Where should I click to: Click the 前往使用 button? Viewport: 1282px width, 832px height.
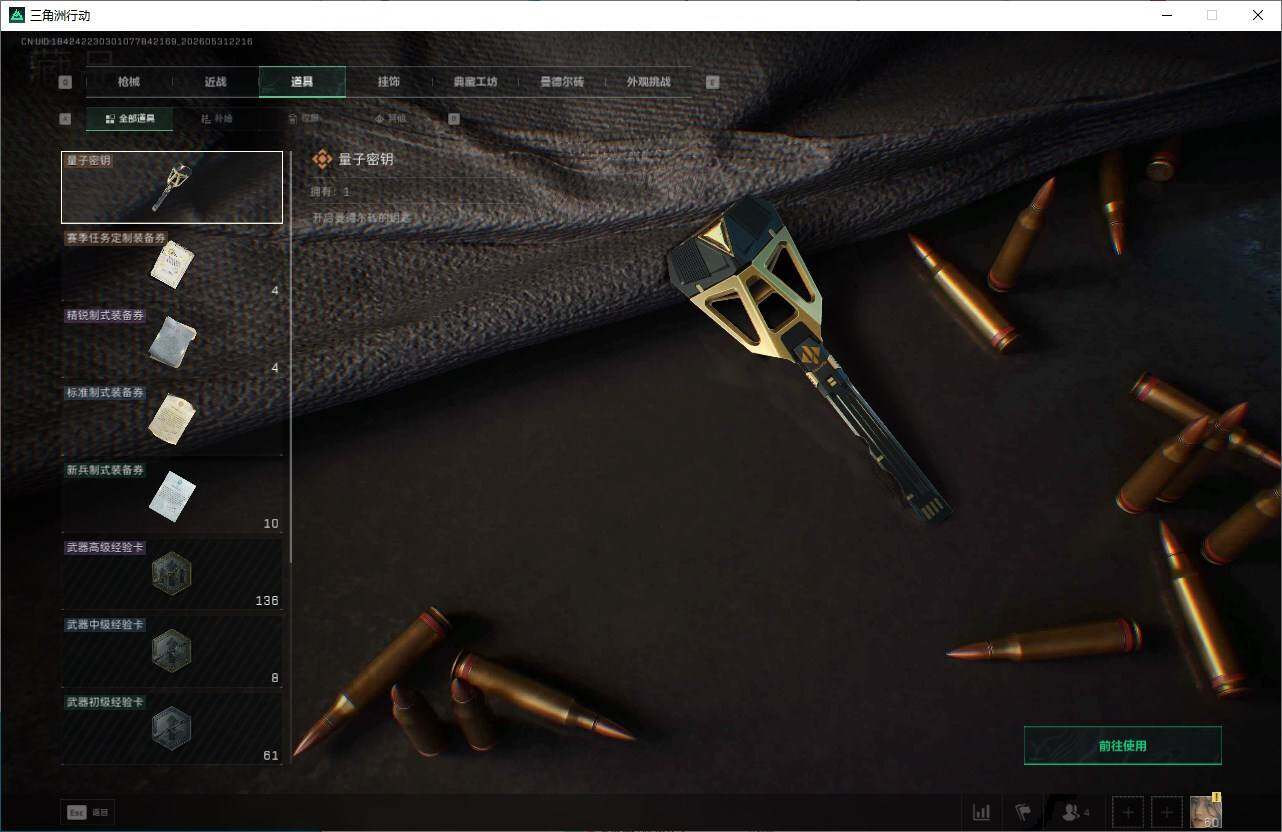click(x=1122, y=745)
